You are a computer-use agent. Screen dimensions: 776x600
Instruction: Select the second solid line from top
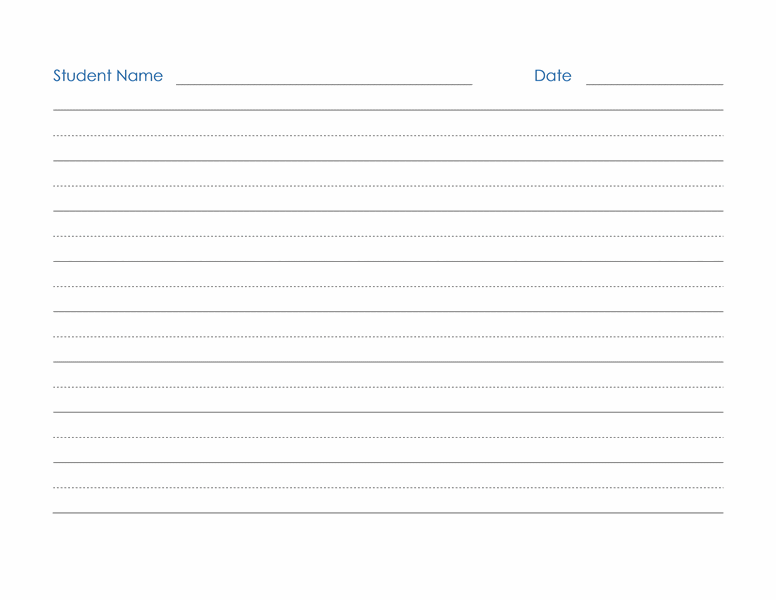coord(388,160)
